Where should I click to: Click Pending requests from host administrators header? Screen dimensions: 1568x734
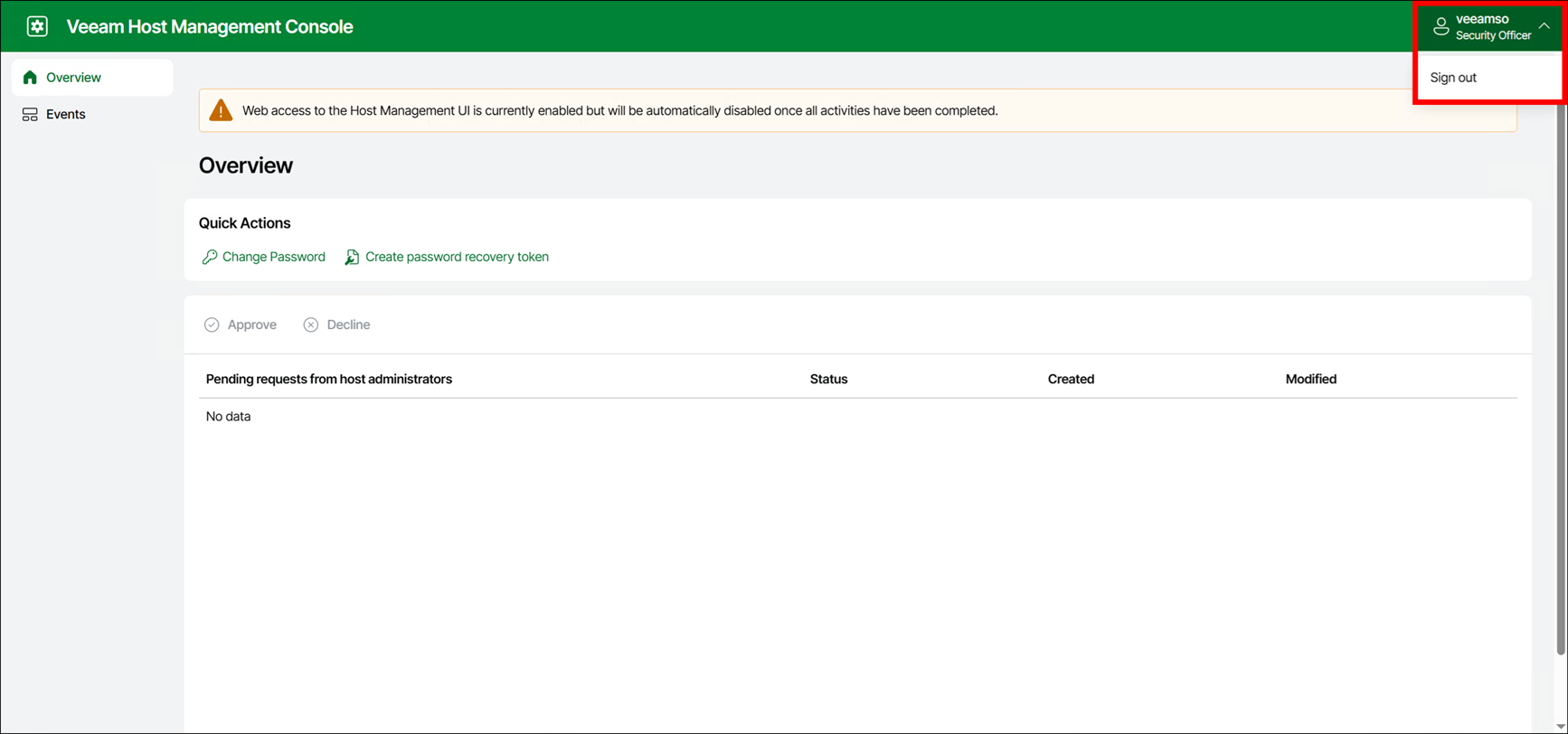(329, 380)
